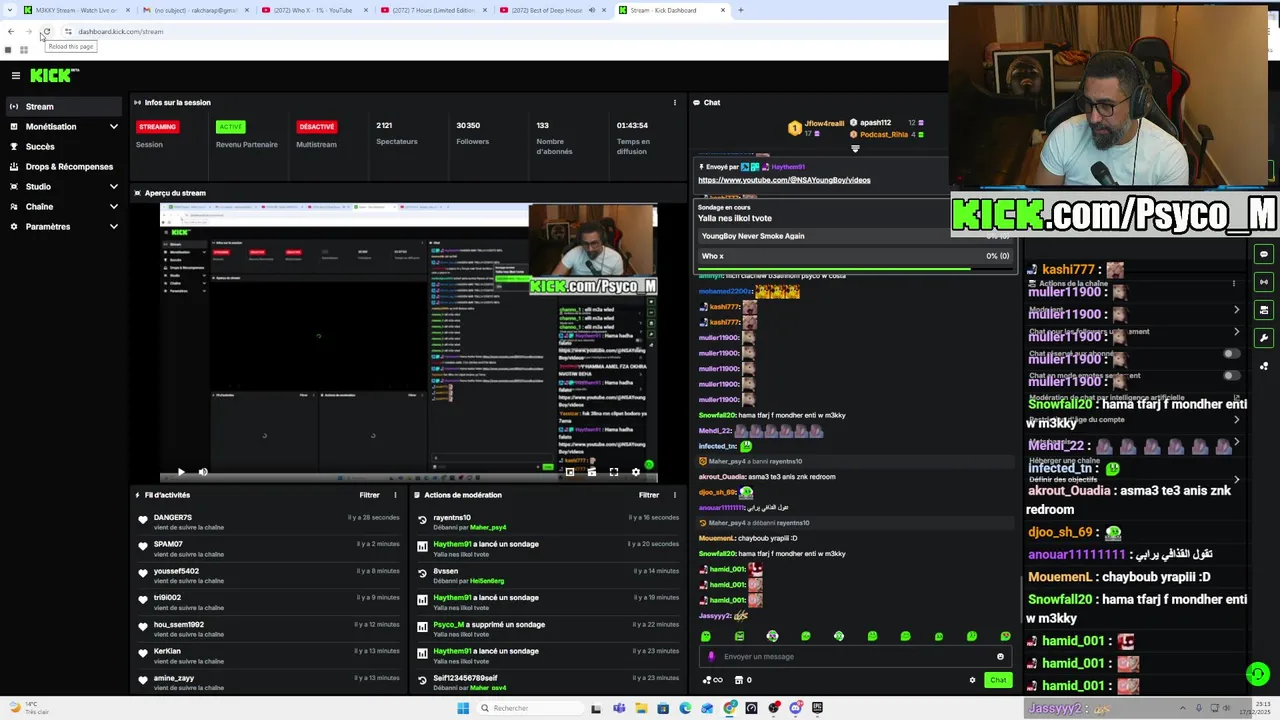Open the Modération row chevron in channel actions
Screen dimensions: 1280x720
pos(1236,310)
